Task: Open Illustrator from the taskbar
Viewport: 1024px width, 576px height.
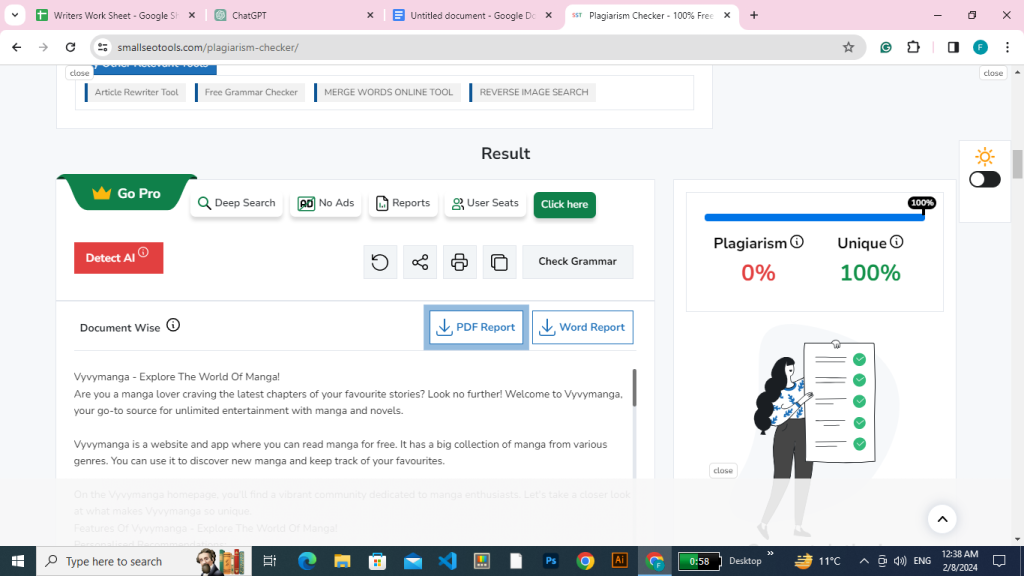Action: click(x=620, y=561)
